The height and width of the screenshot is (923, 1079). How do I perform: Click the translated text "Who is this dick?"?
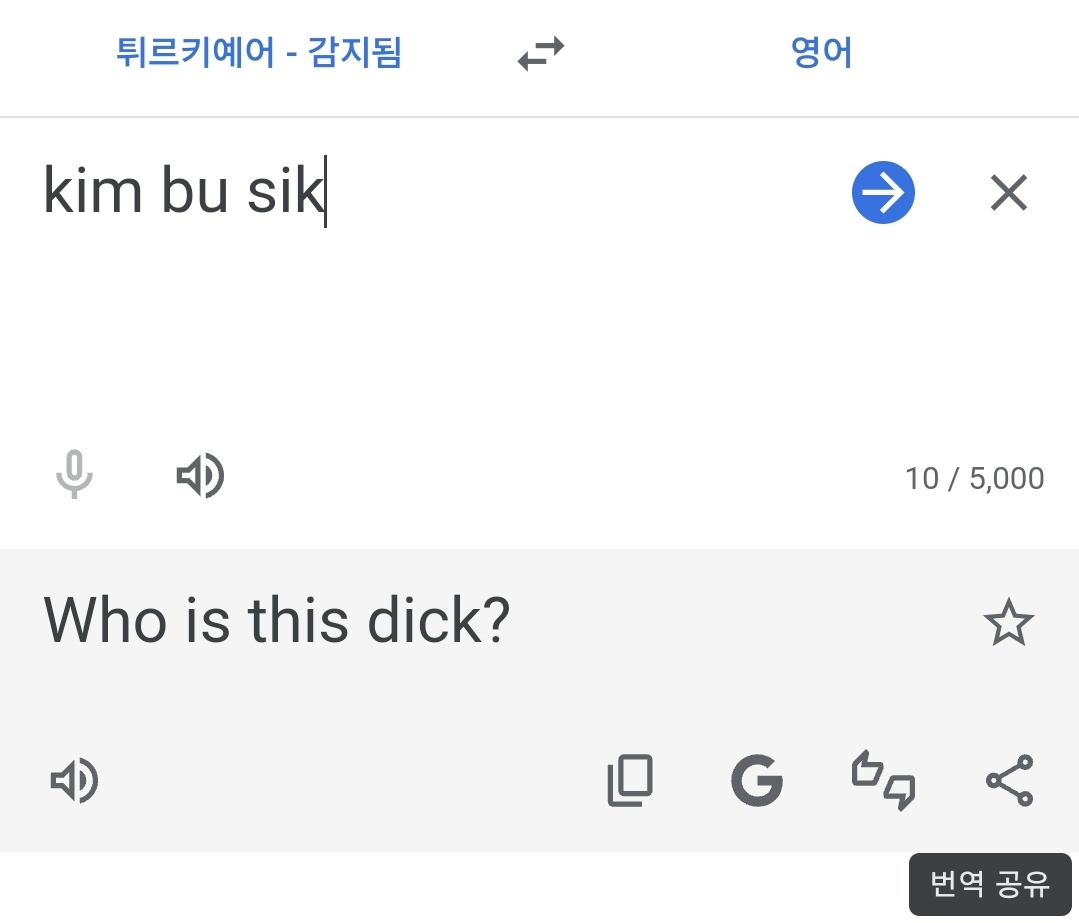click(x=277, y=621)
